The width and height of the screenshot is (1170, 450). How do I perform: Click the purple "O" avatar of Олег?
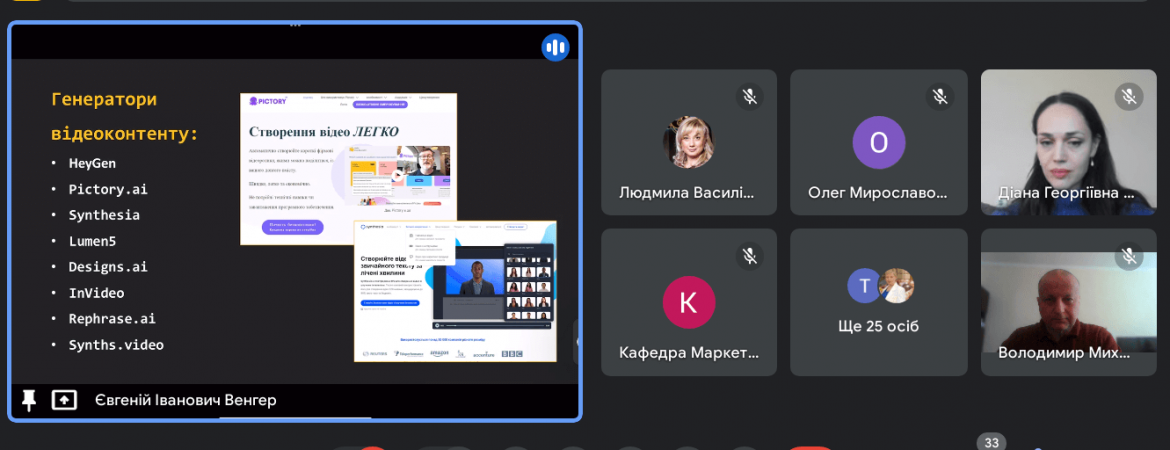879,143
